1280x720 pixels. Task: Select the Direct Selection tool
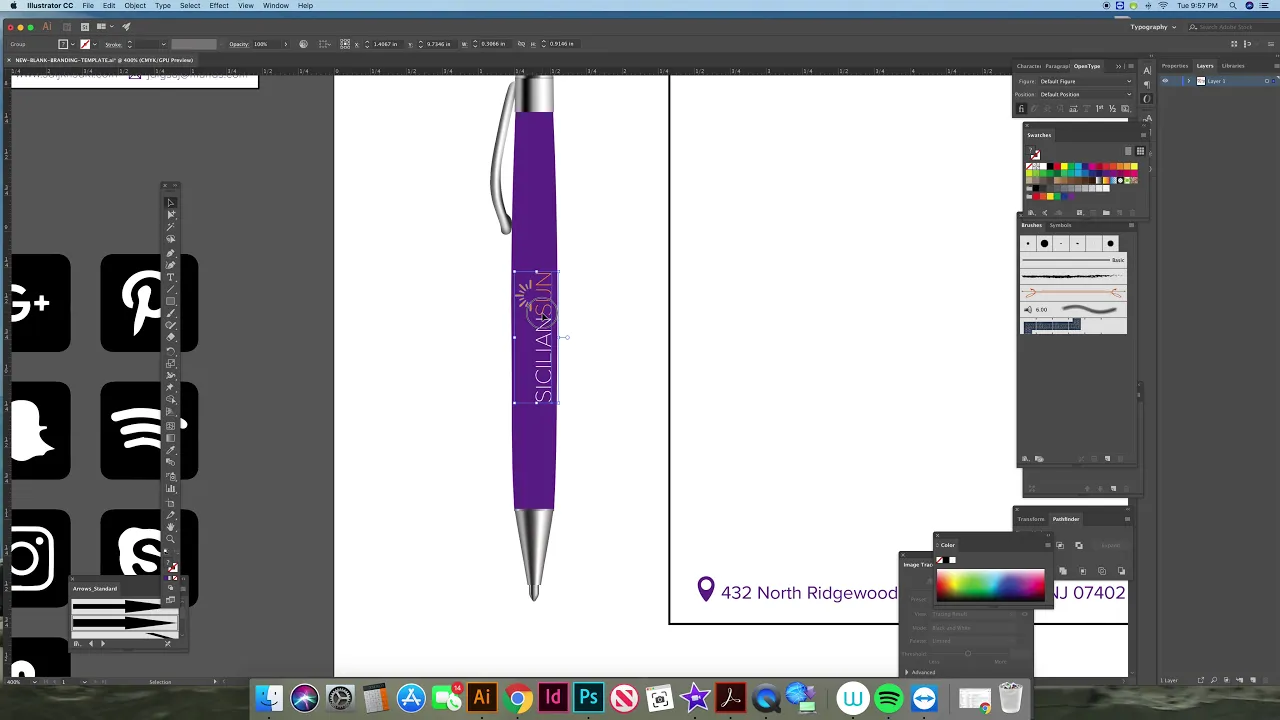click(x=171, y=216)
